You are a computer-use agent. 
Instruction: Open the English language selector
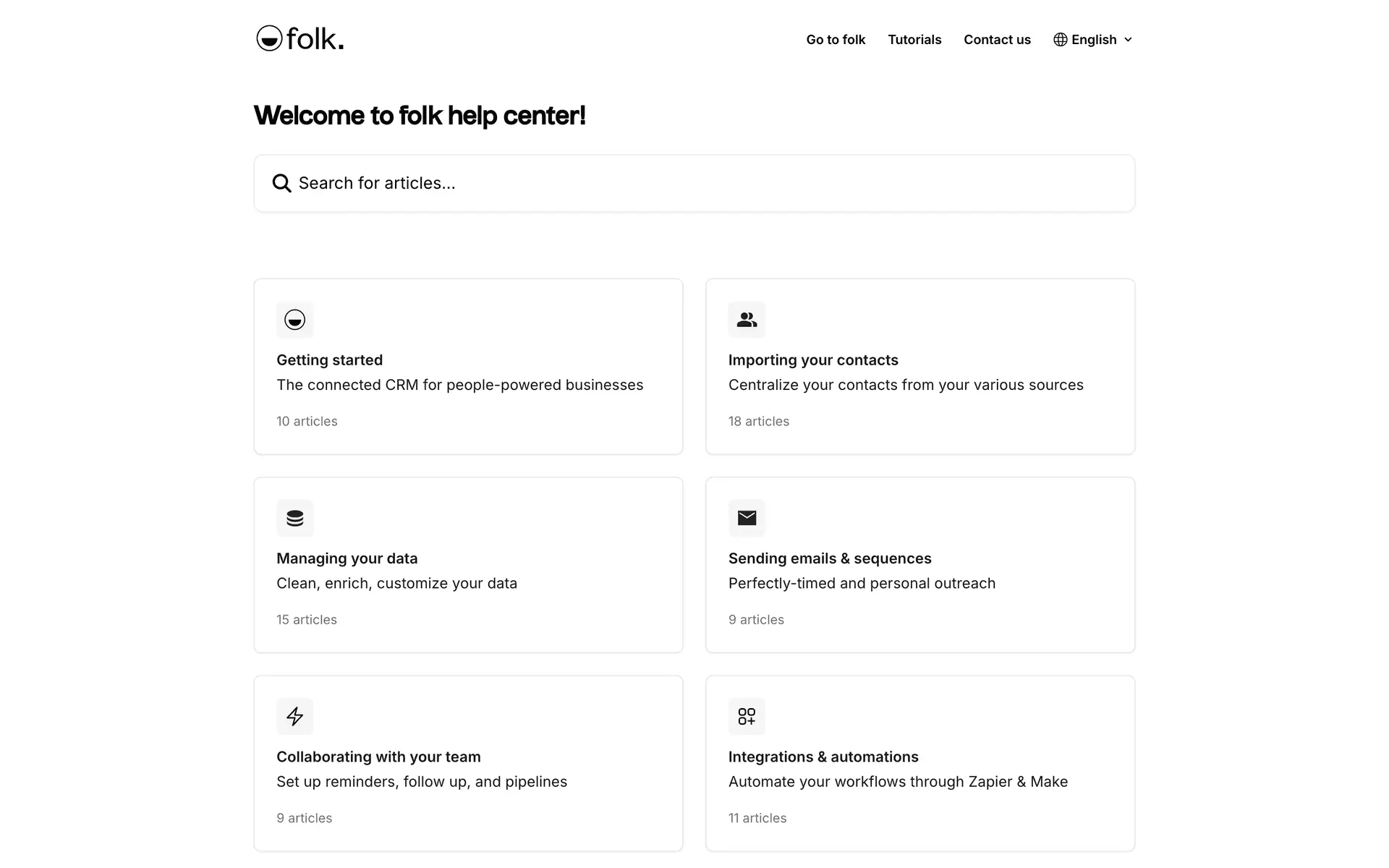tap(1093, 40)
